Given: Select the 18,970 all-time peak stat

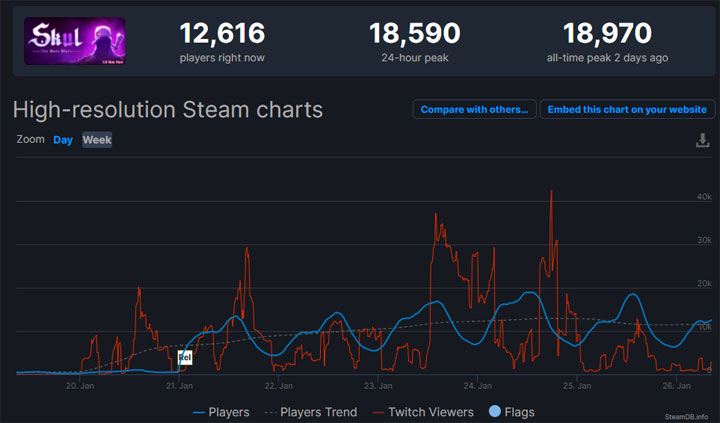Looking at the screenshot, I should coord(607,40).
